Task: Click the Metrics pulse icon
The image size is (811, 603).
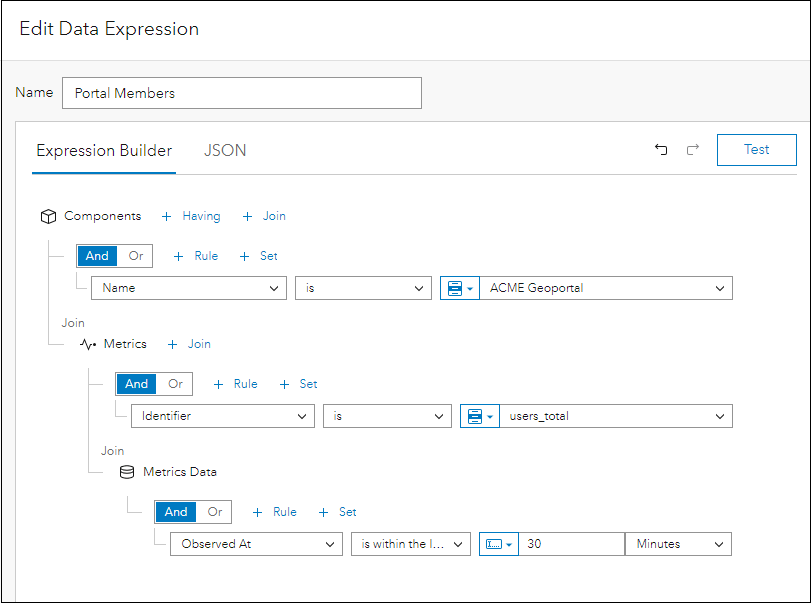Action: click(x=87, y=344)
